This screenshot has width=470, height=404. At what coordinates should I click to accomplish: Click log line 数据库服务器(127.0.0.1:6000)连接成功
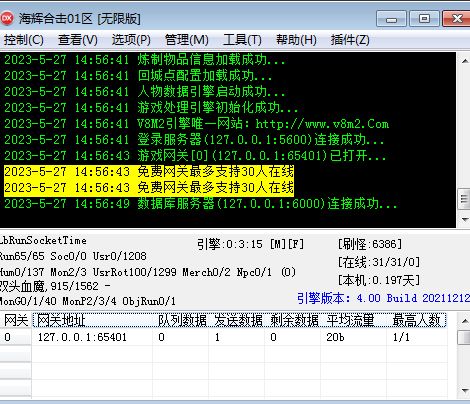[x=200, y=204]
